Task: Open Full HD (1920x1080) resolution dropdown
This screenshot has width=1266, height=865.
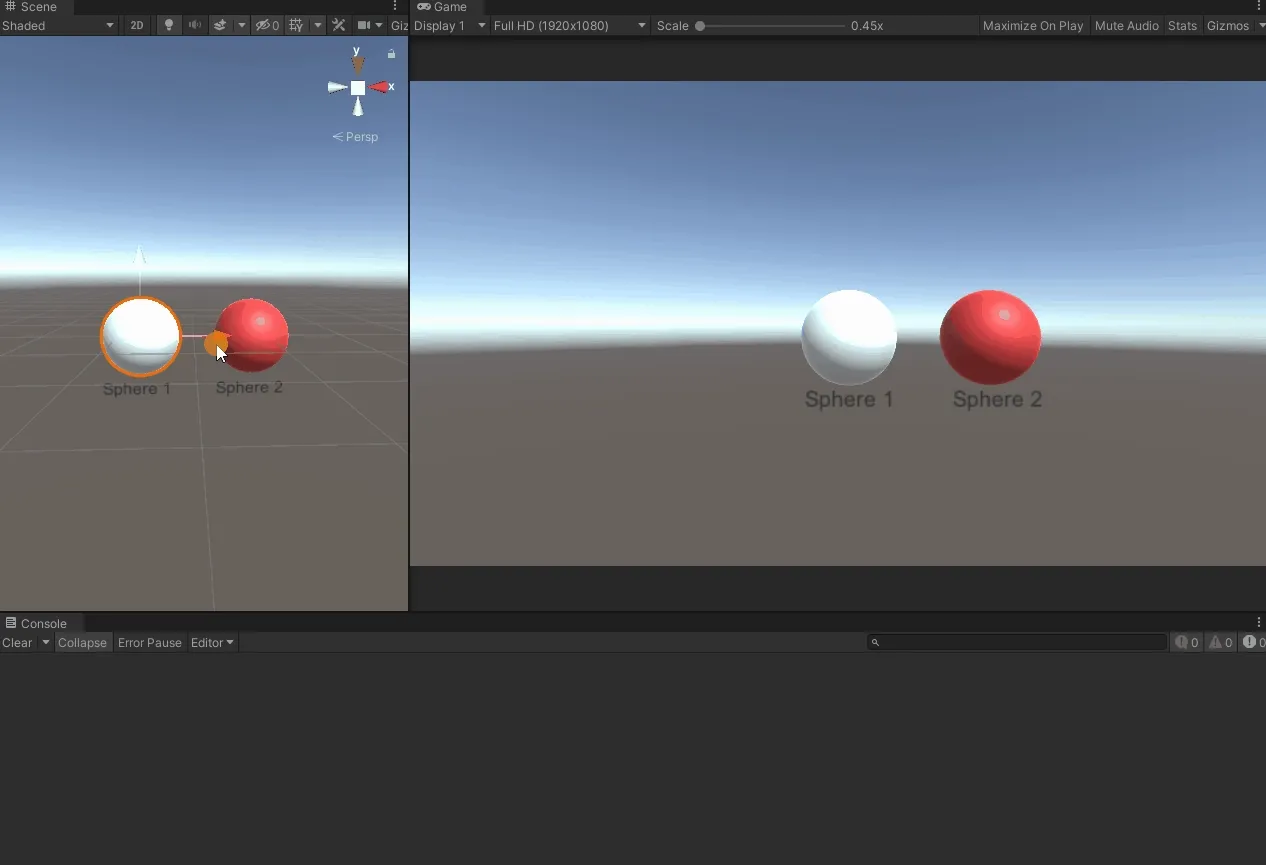Action: [570, 25]
